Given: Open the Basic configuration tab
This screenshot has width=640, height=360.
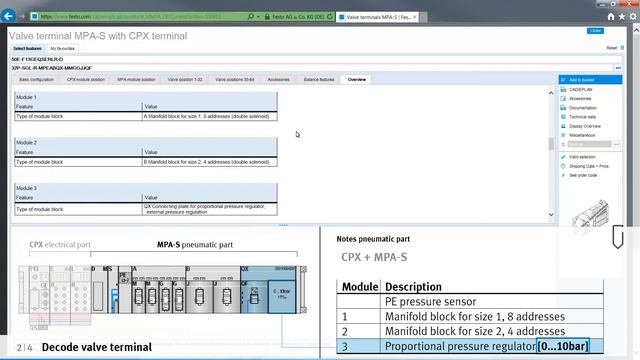Looking at the screenshot, I should (36, 80).
